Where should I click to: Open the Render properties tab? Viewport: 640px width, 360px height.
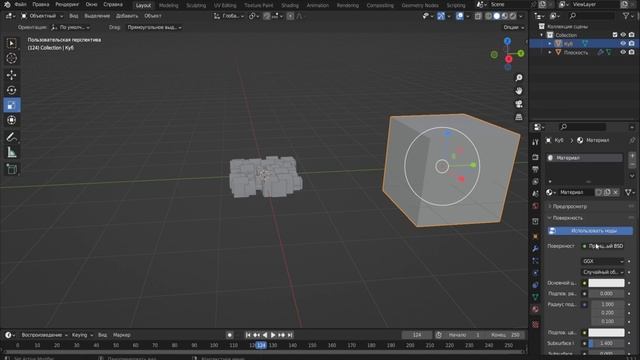tap(536, 157)
